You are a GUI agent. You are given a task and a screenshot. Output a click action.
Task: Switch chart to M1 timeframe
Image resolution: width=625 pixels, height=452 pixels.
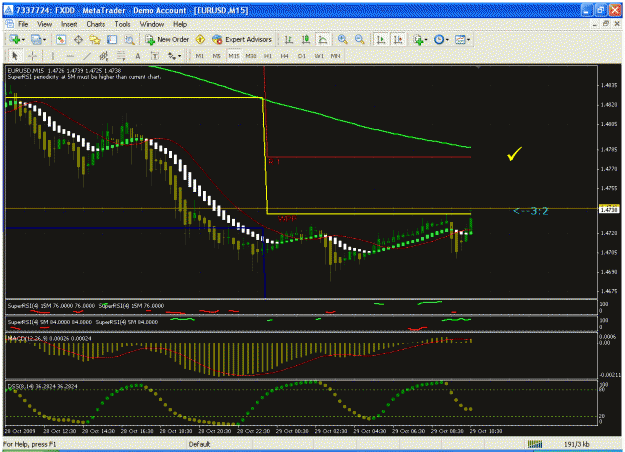click(200, 56)
